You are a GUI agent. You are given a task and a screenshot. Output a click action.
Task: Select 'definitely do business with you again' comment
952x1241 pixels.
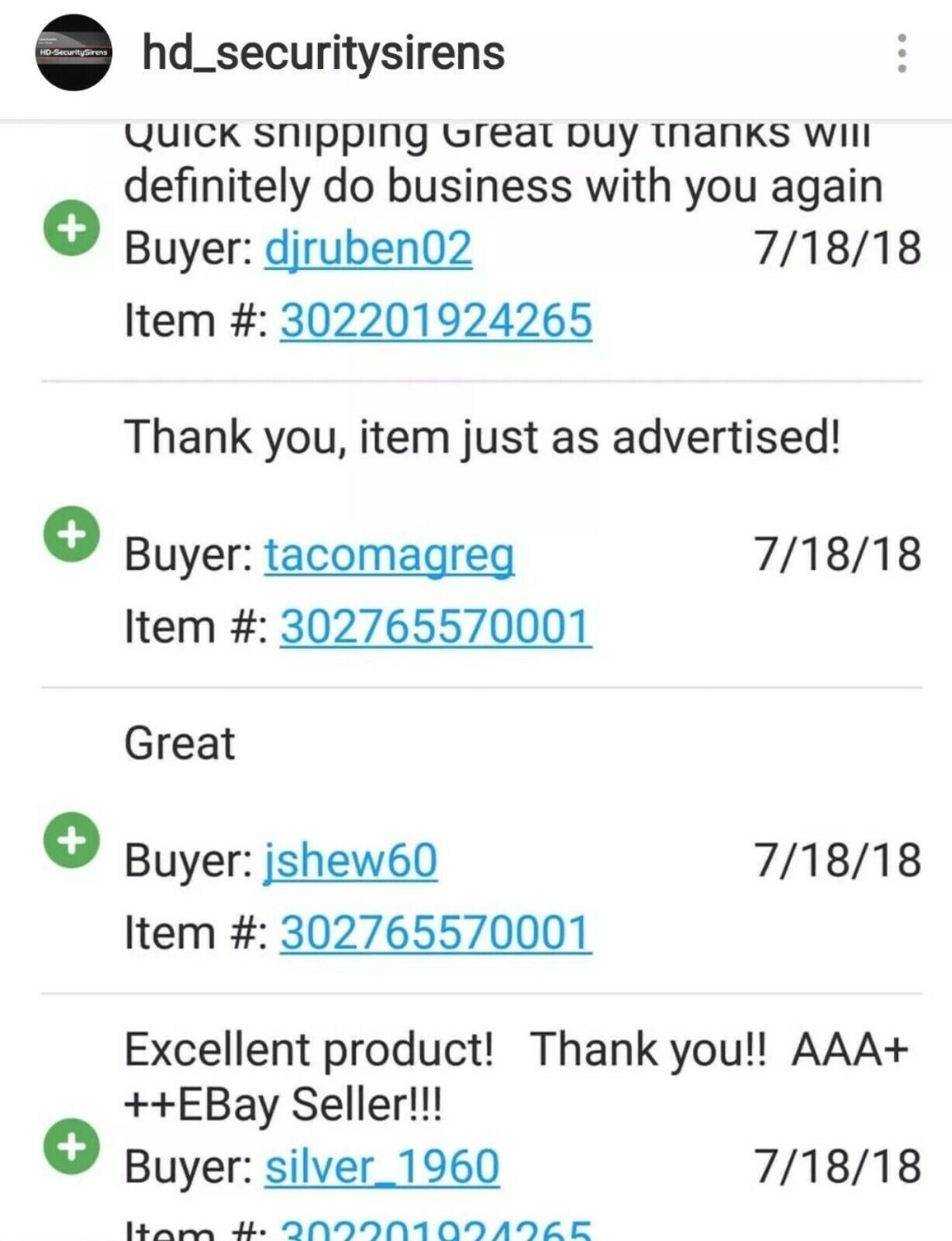tap(504, 187)
